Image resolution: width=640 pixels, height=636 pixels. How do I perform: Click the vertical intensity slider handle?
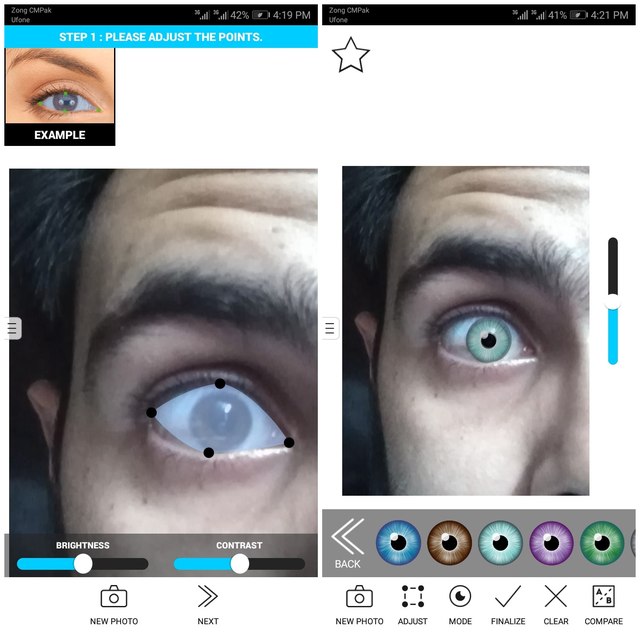point(612,303)
